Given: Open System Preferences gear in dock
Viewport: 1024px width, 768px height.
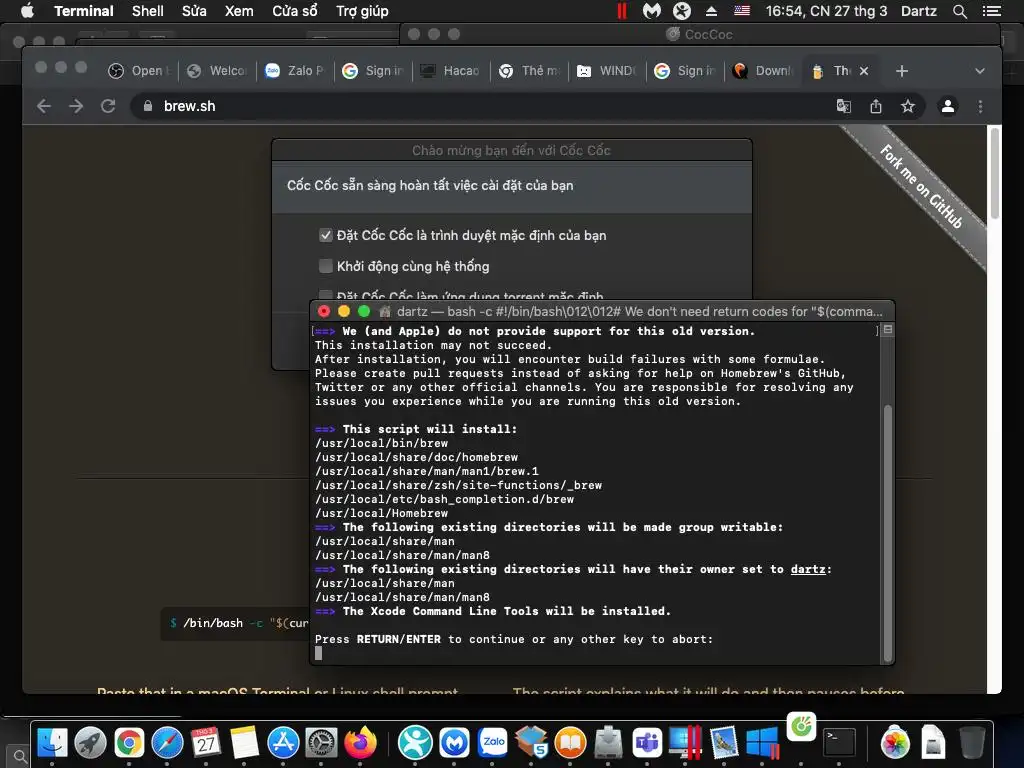Looking at the screenshot, I should tap(321, 743).
